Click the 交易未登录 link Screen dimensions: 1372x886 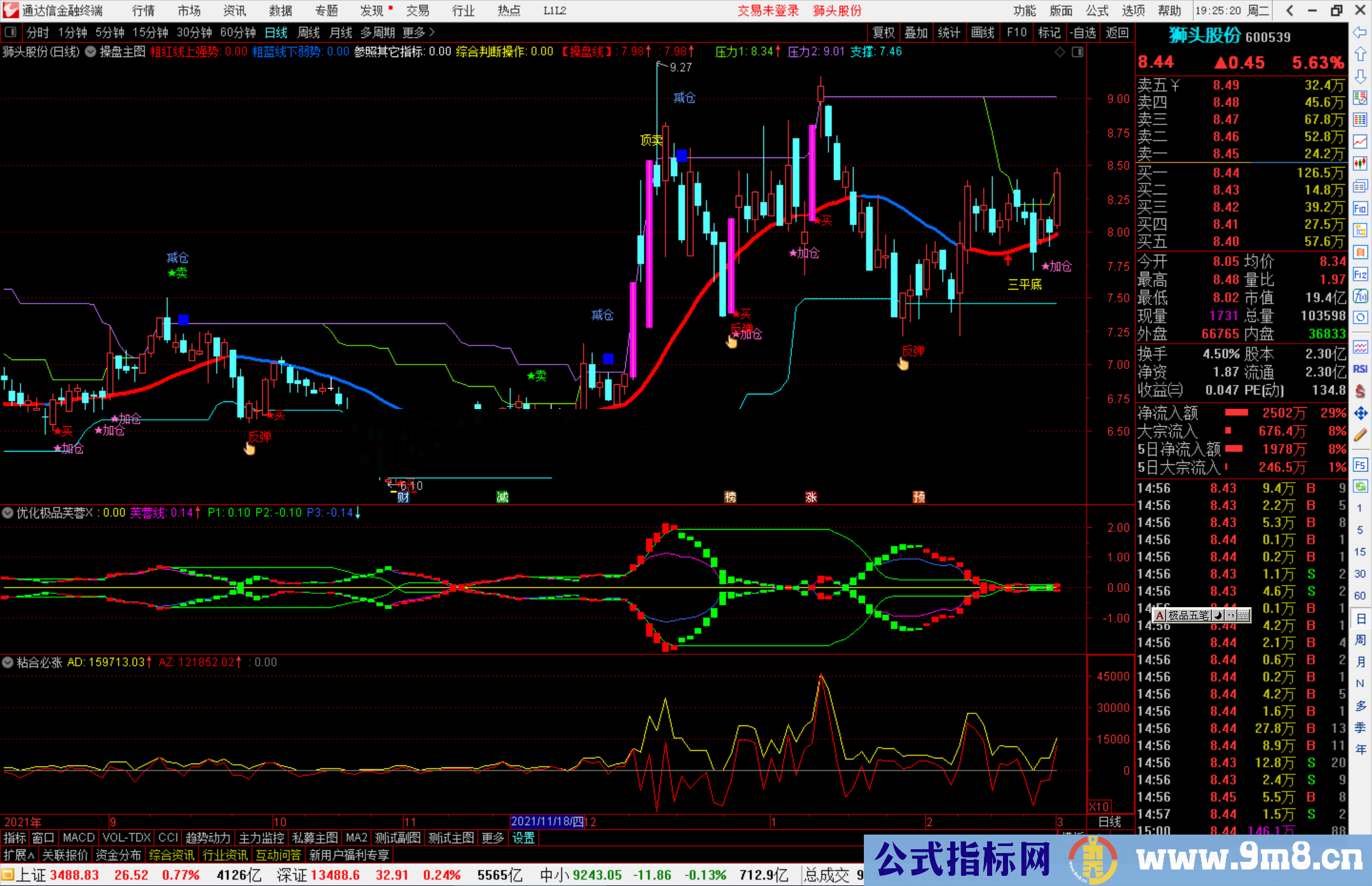(768, 11)
